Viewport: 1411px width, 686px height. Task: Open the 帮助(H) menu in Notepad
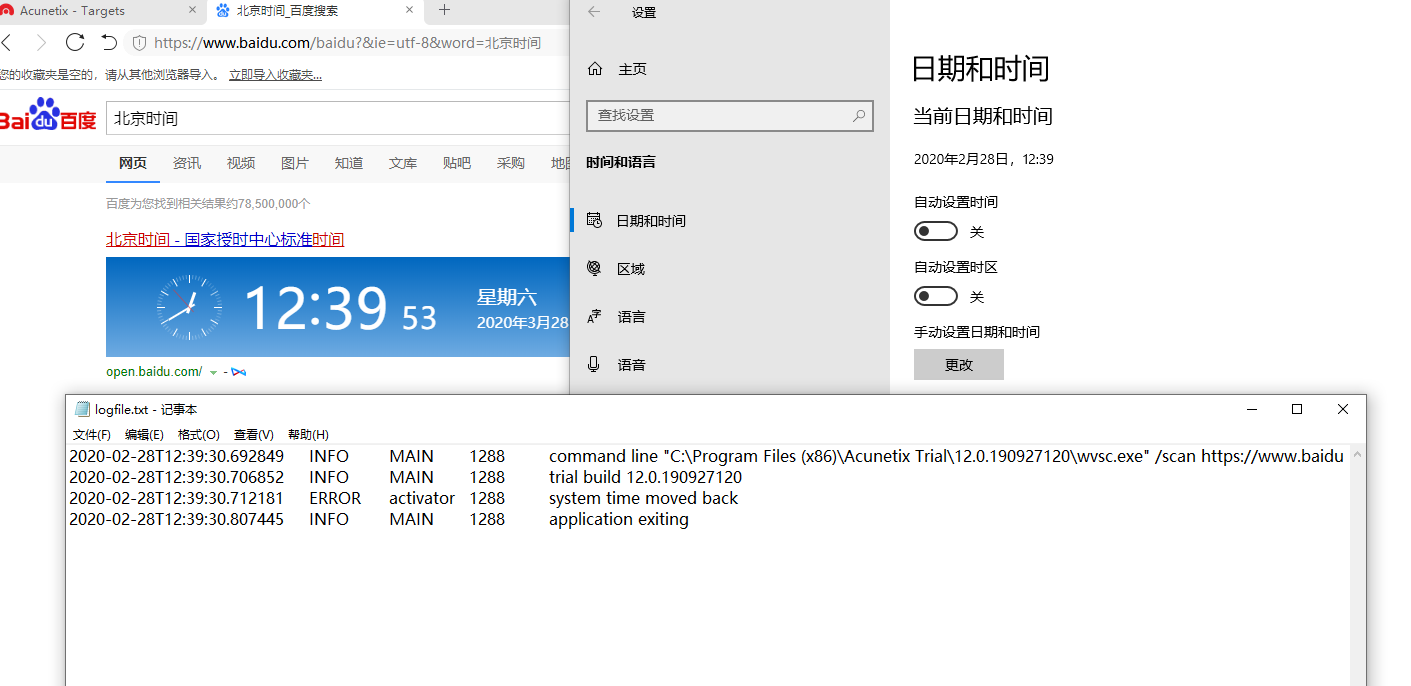click(x=308, y=435)
